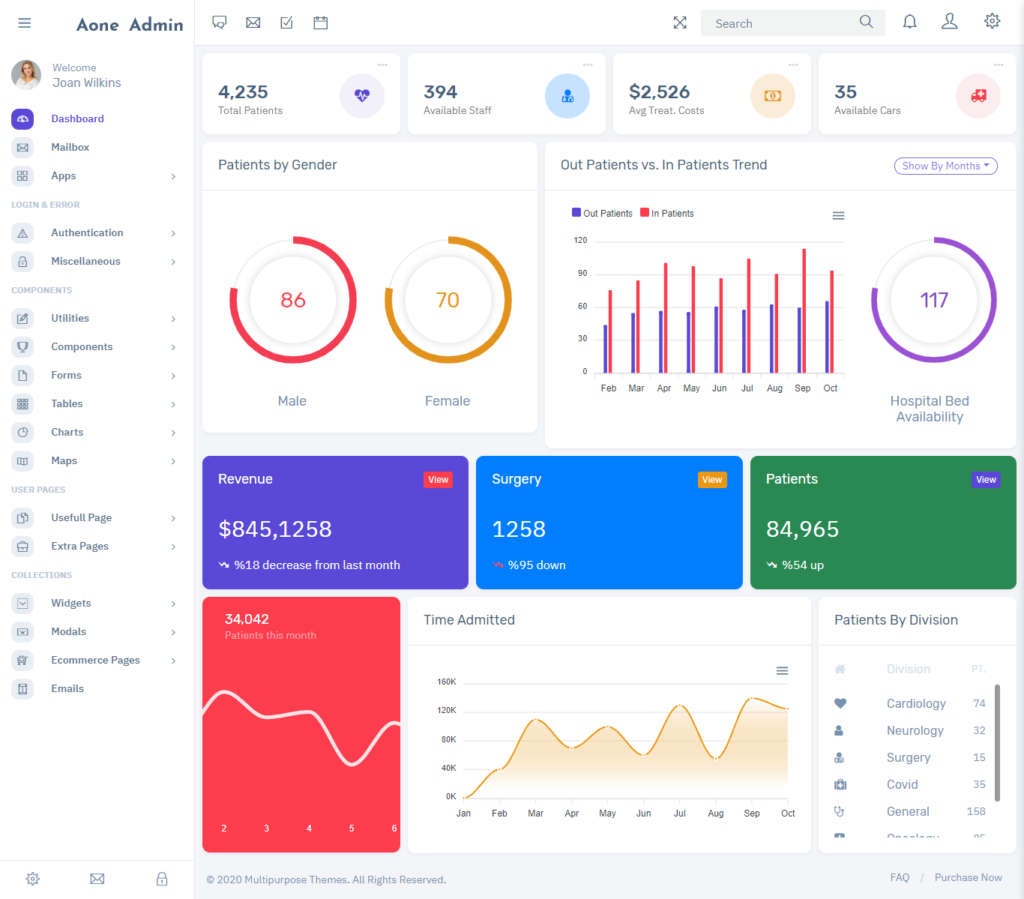Open the settings gear in the top-right corner
Viewport: 1024px width, 899px height.
tap(991, 21)
